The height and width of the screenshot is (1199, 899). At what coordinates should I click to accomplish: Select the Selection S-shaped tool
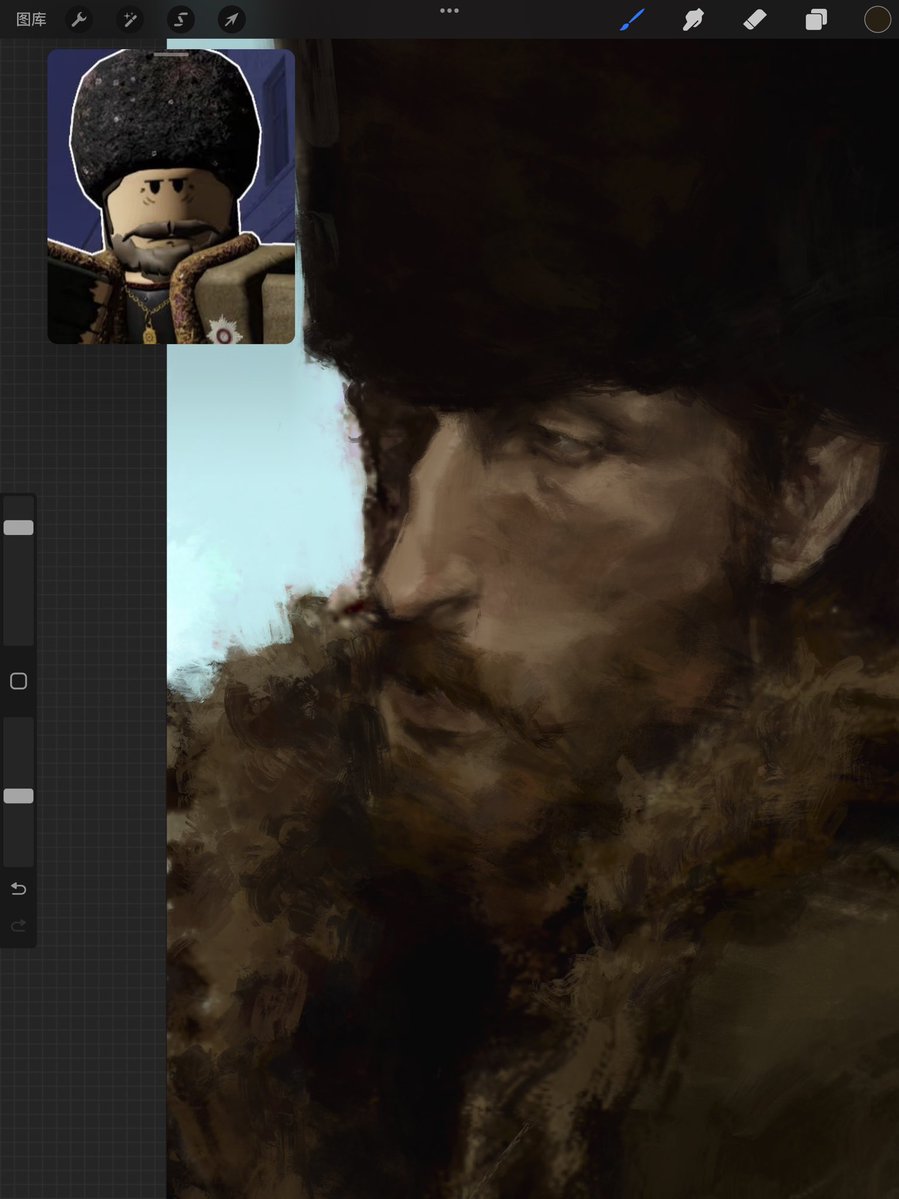click(180, 20)
